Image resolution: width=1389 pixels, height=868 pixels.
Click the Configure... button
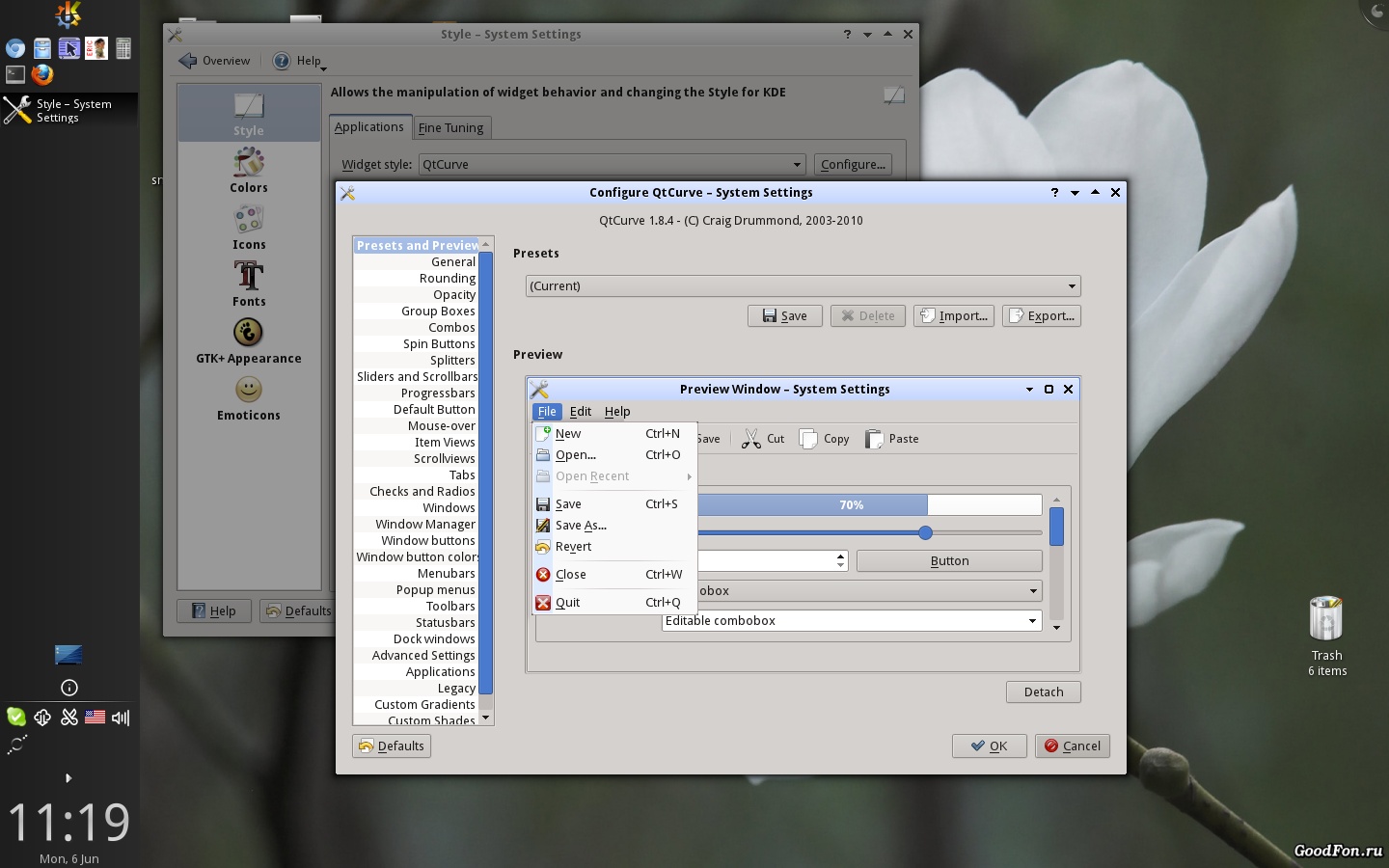(853, 165)
